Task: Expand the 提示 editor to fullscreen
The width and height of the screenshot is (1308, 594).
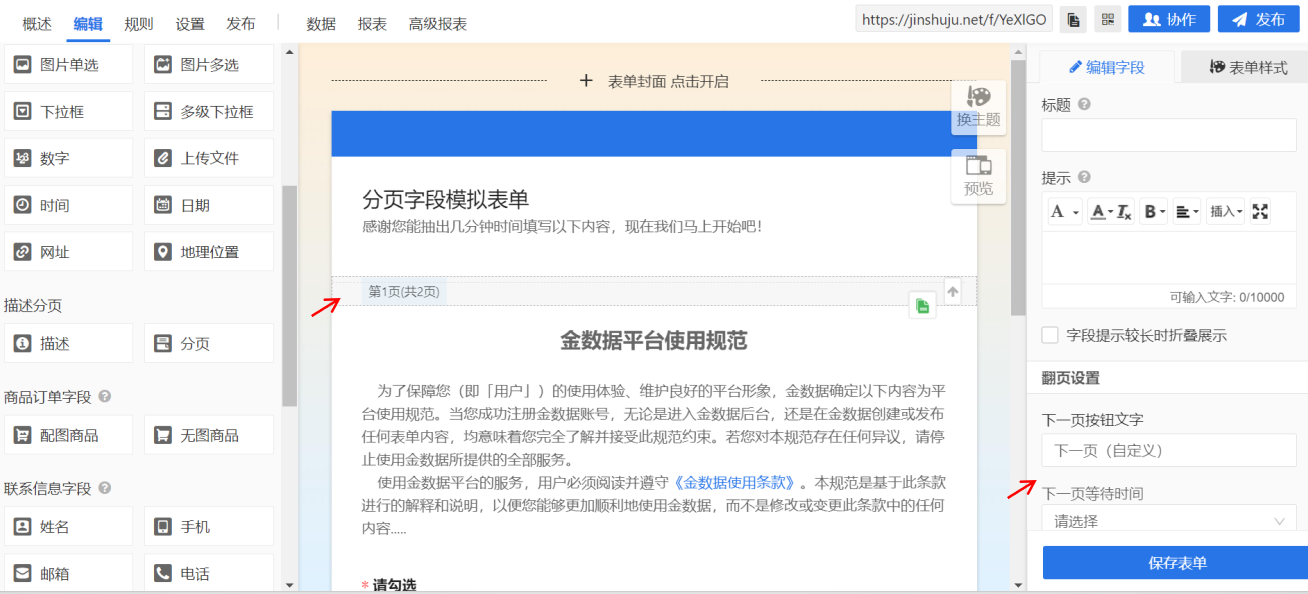Action: (1260, 211)
